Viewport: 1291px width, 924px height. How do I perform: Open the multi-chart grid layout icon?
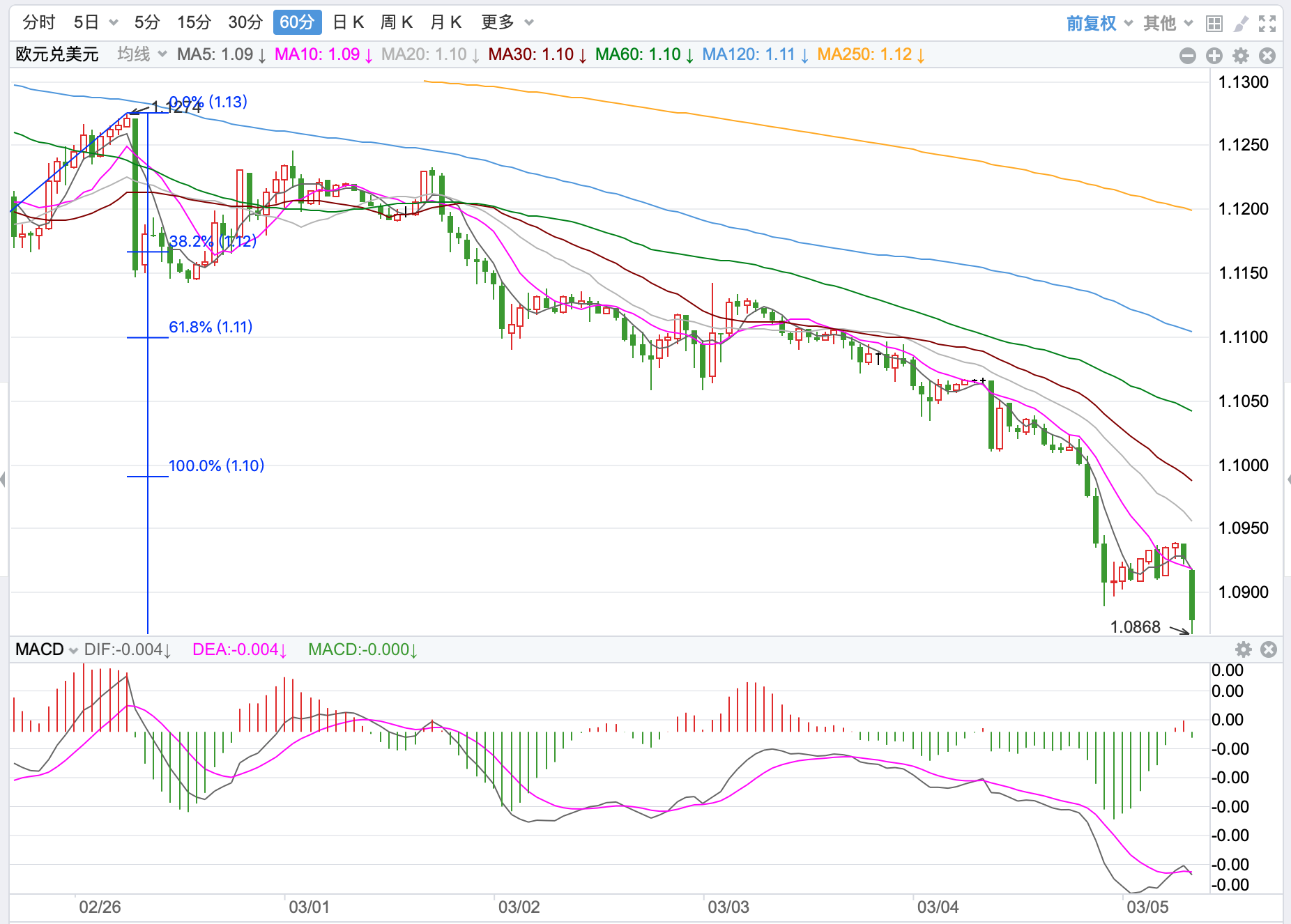pos(1214,24)
